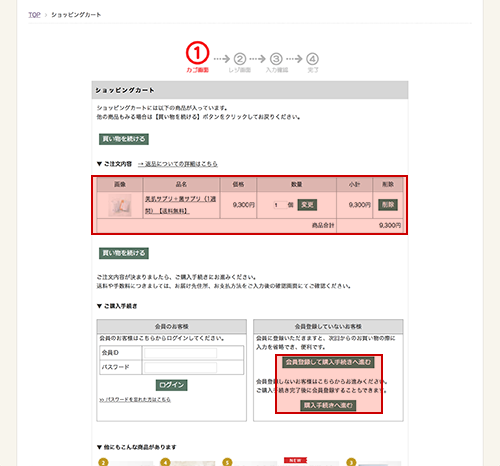Open the 返品についての詳細はこちら link

tap(178, 164)
